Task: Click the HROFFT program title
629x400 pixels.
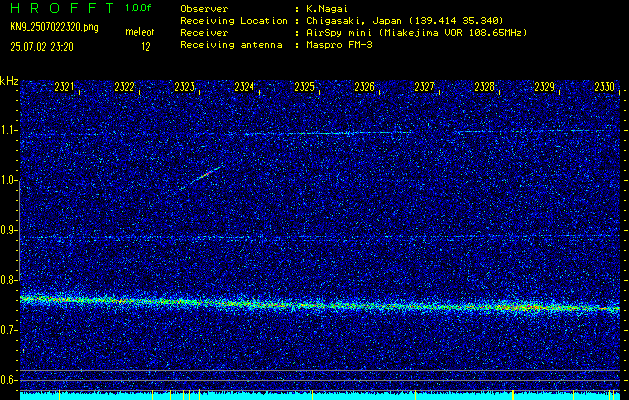Action: 63,8
